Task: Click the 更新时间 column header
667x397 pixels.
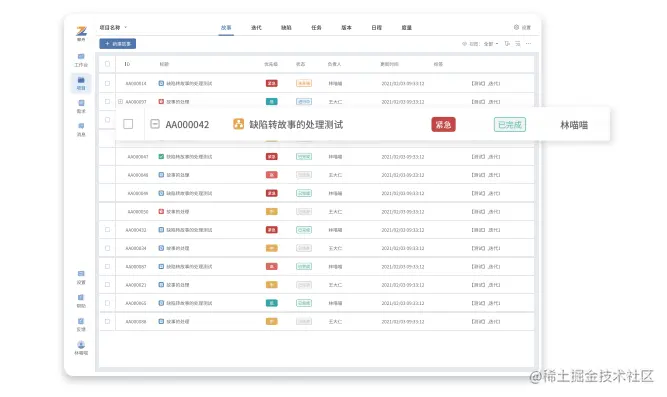Action: [389, 64]
